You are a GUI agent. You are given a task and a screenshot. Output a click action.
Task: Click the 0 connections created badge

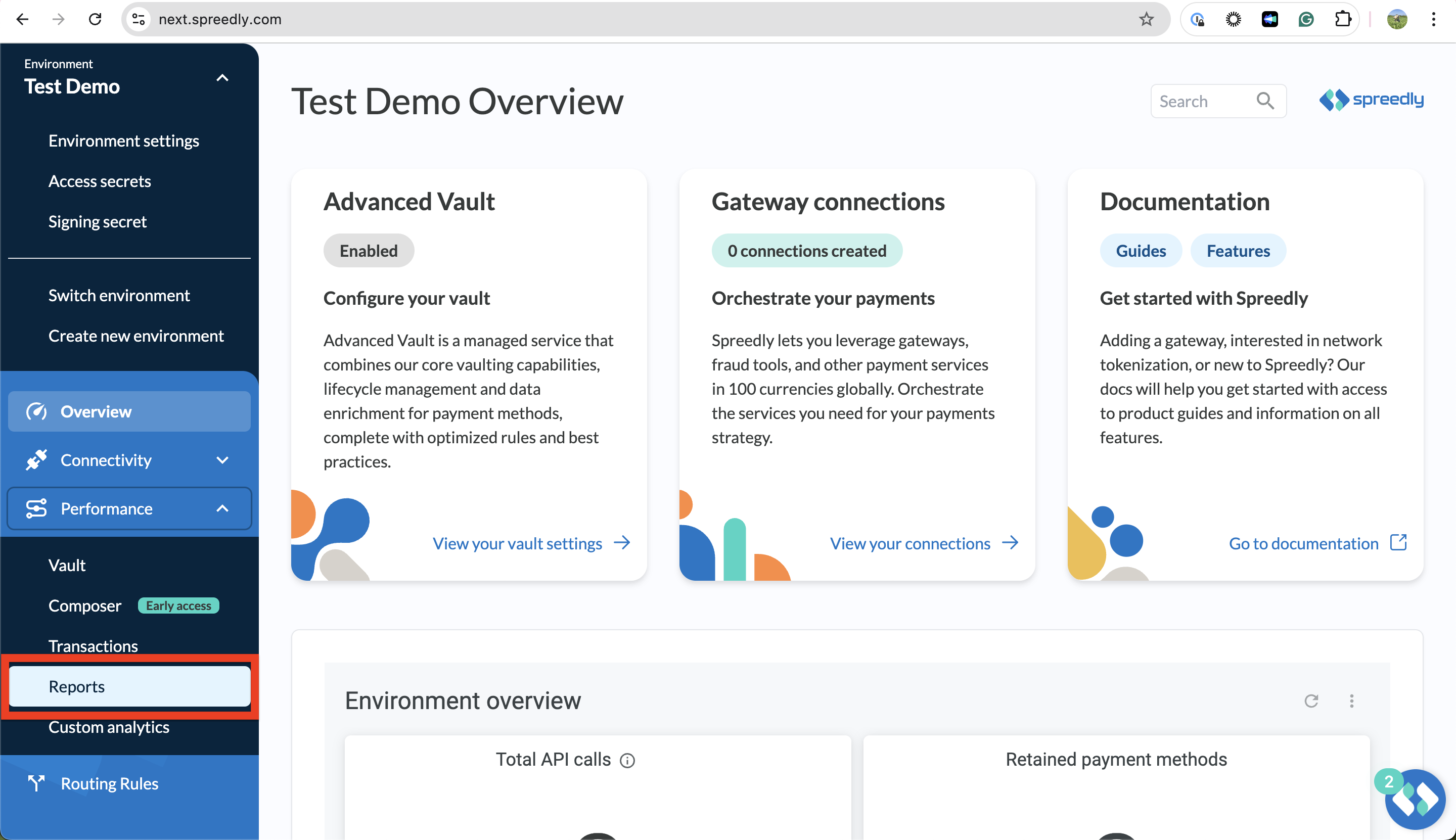click(x=806, y=250)
